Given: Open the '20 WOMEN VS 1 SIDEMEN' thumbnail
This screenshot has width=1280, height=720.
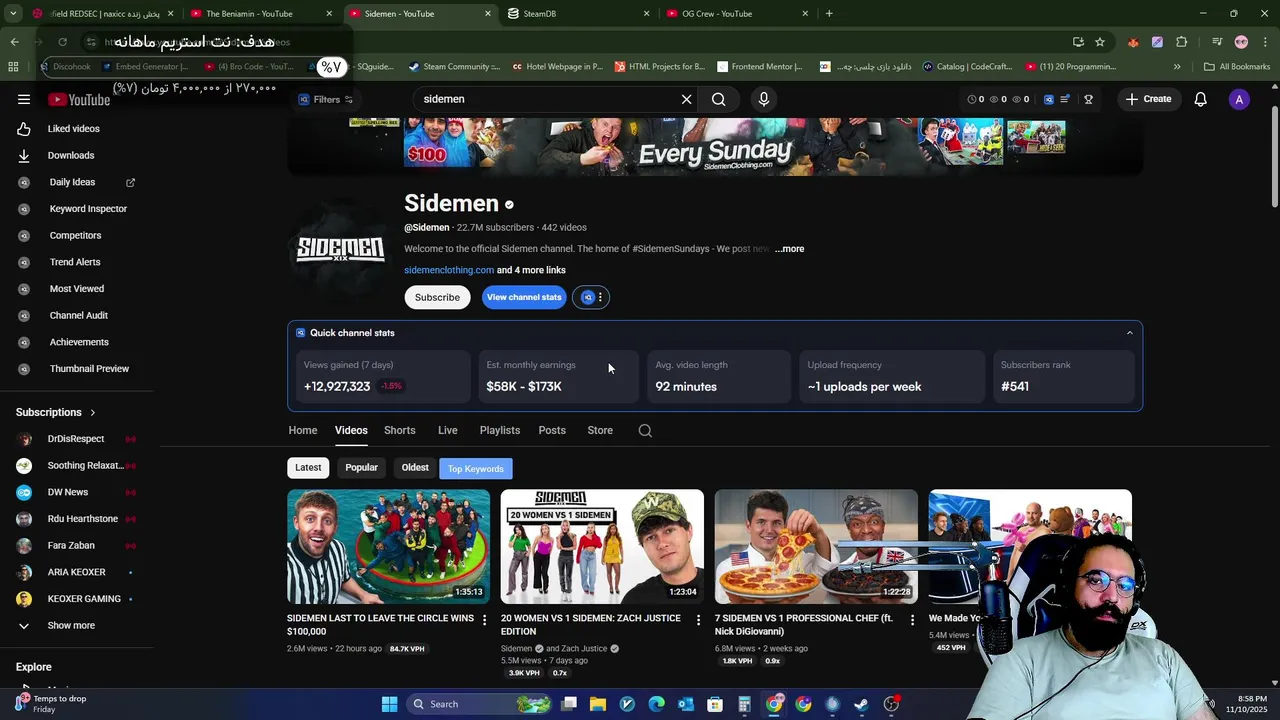Looking at the screenshot, I should pyautogui.click(x=602, y=546).
